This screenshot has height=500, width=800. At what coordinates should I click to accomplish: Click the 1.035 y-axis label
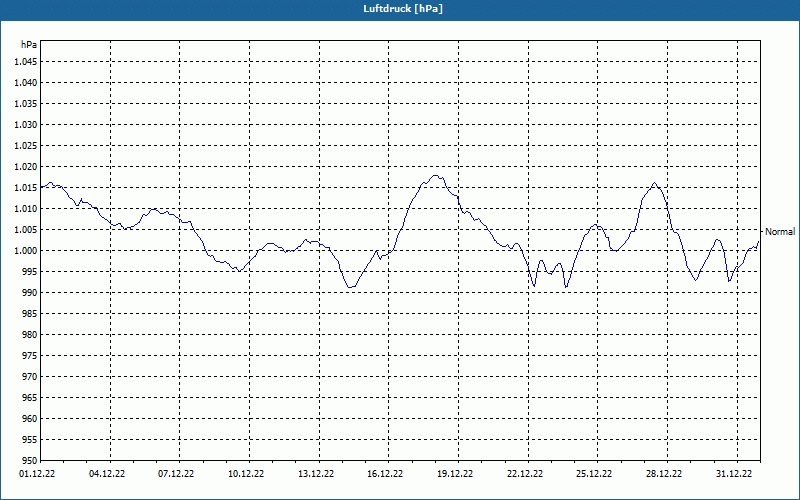25,104
